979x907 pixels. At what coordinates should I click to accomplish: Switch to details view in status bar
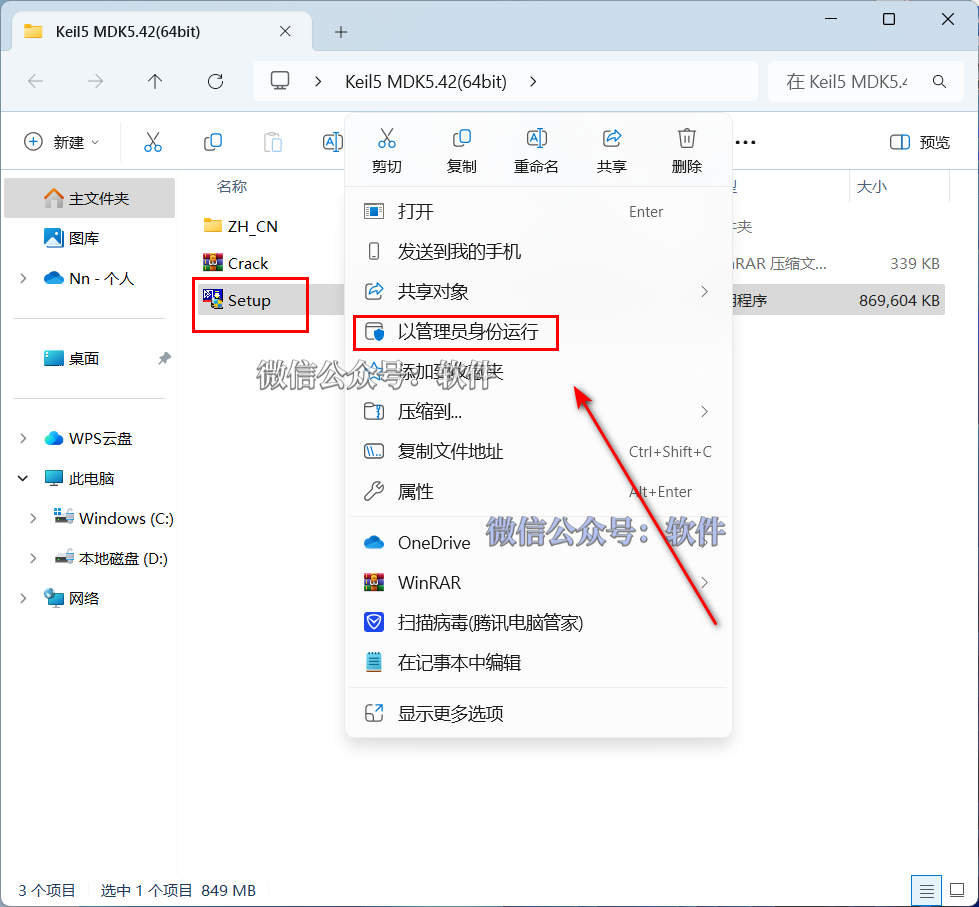coord(927,890)
